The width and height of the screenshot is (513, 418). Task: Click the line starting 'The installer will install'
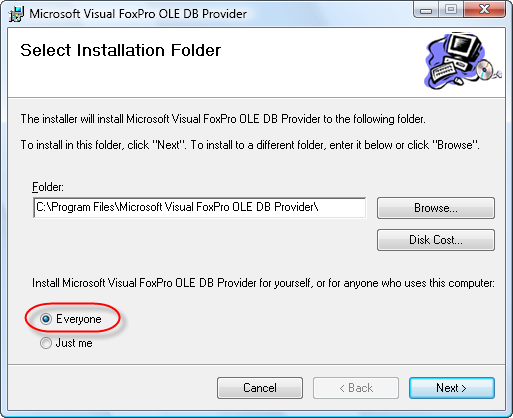(223, 119)
